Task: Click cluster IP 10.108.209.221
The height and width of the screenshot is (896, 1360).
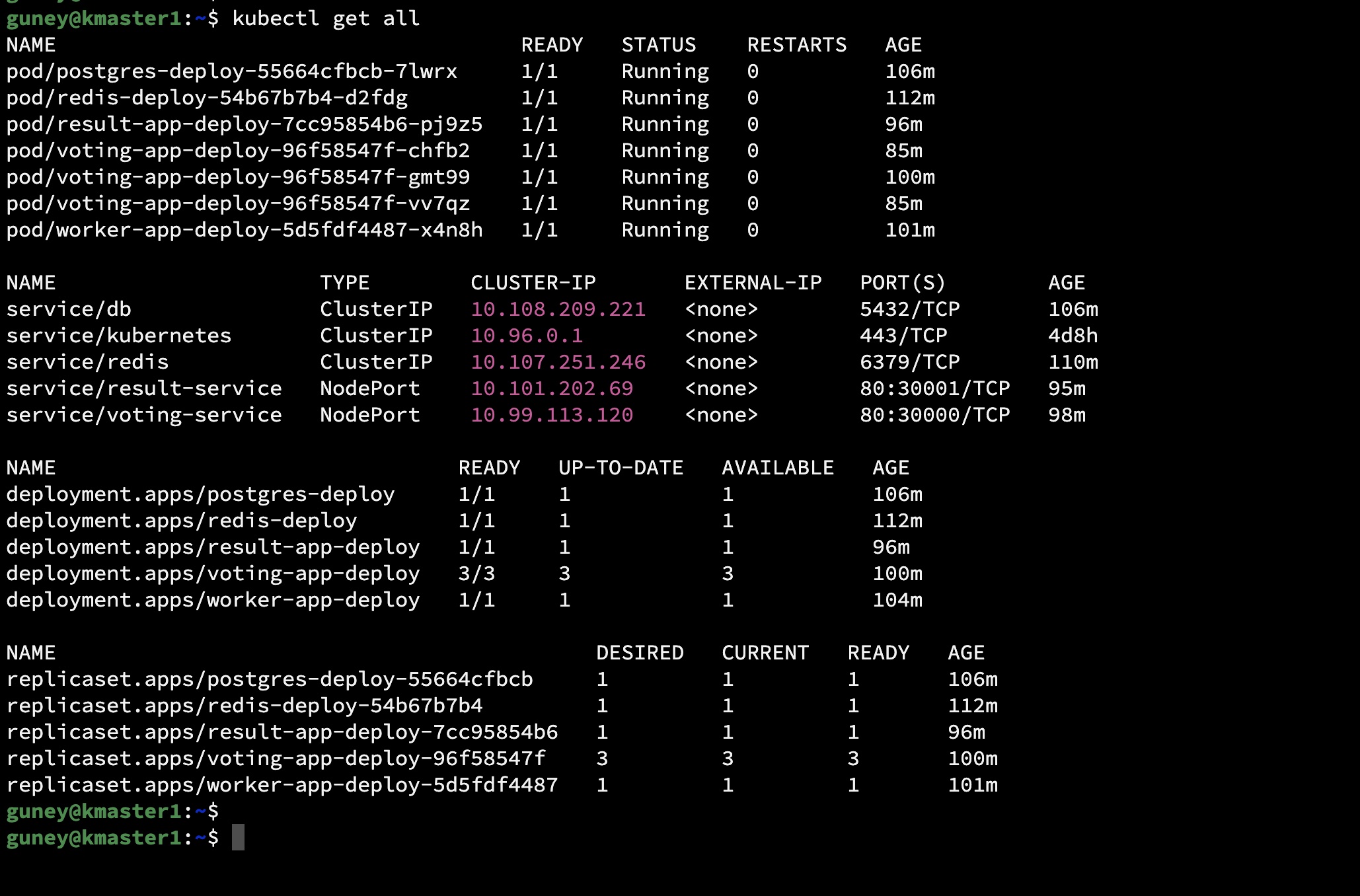Action: (x=558, y=309)
